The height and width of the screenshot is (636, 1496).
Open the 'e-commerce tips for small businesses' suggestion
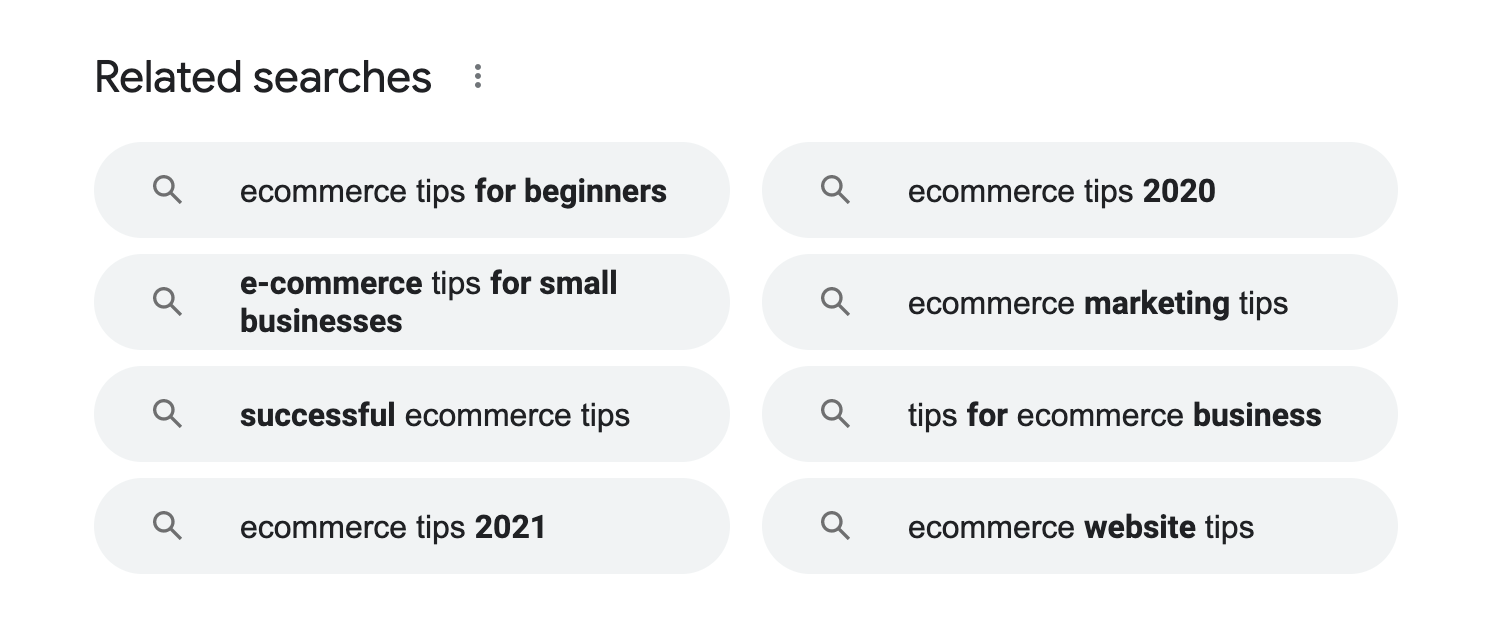(x=428, y=302)
